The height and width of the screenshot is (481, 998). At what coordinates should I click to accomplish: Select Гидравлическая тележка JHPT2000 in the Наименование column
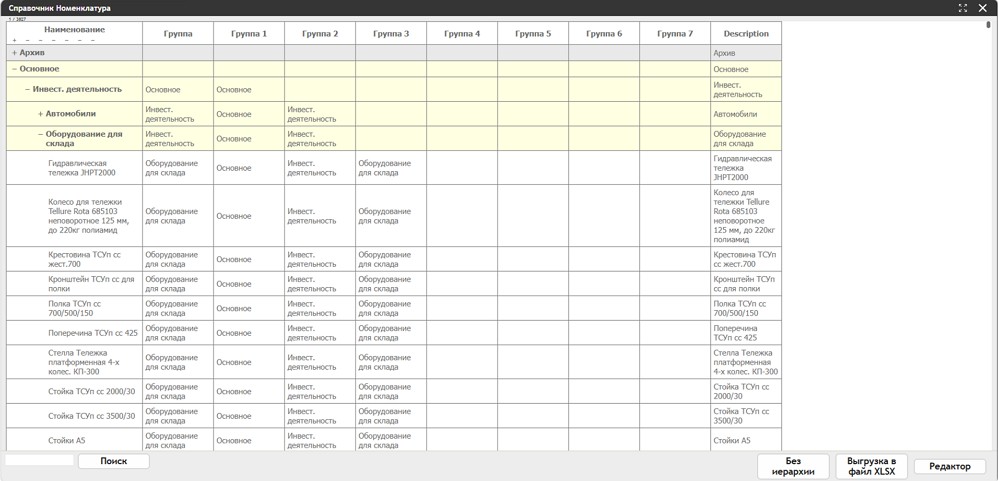coord(74,168)
